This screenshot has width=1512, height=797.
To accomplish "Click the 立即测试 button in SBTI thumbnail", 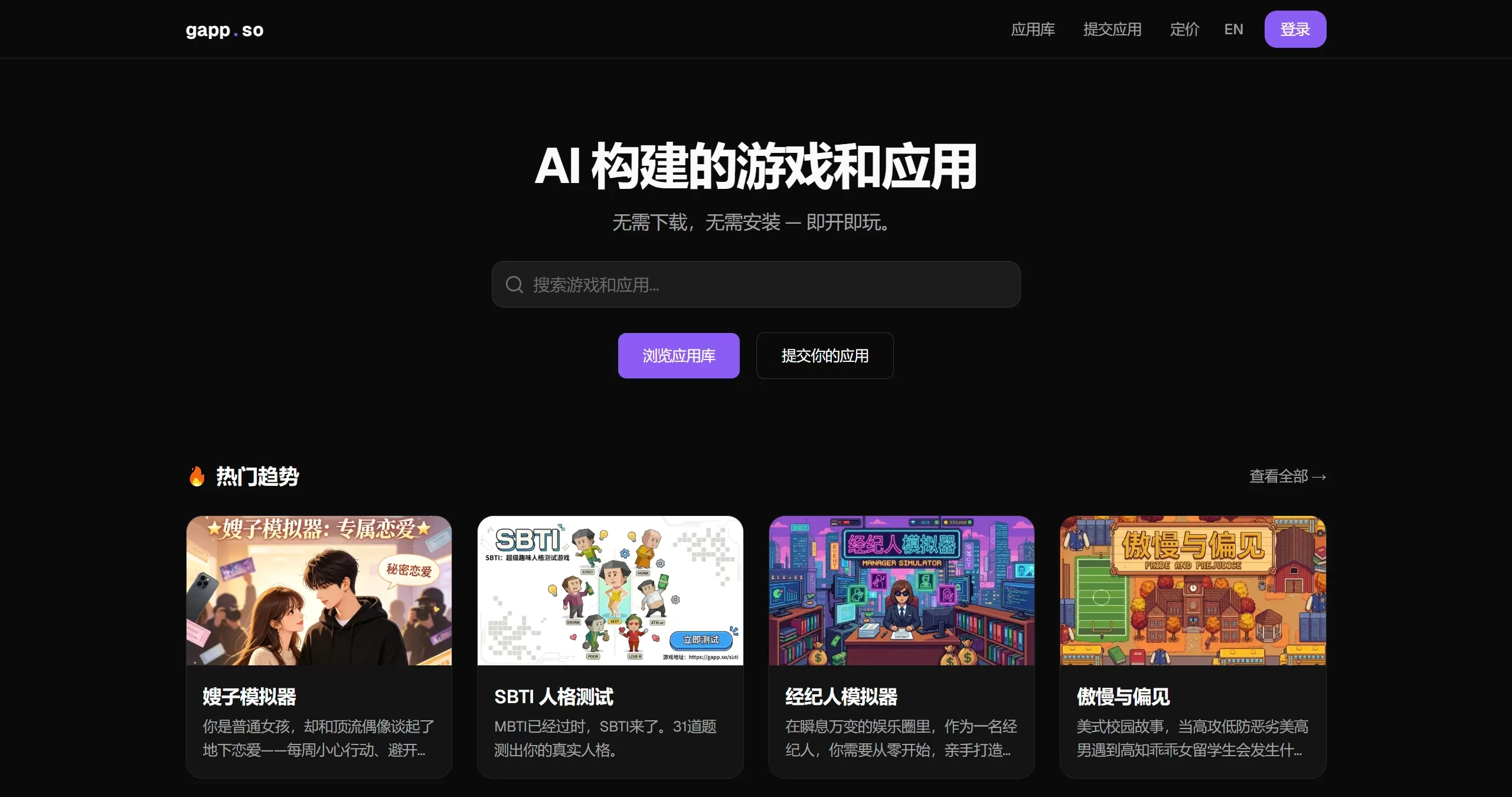I will tap(701, 639).
